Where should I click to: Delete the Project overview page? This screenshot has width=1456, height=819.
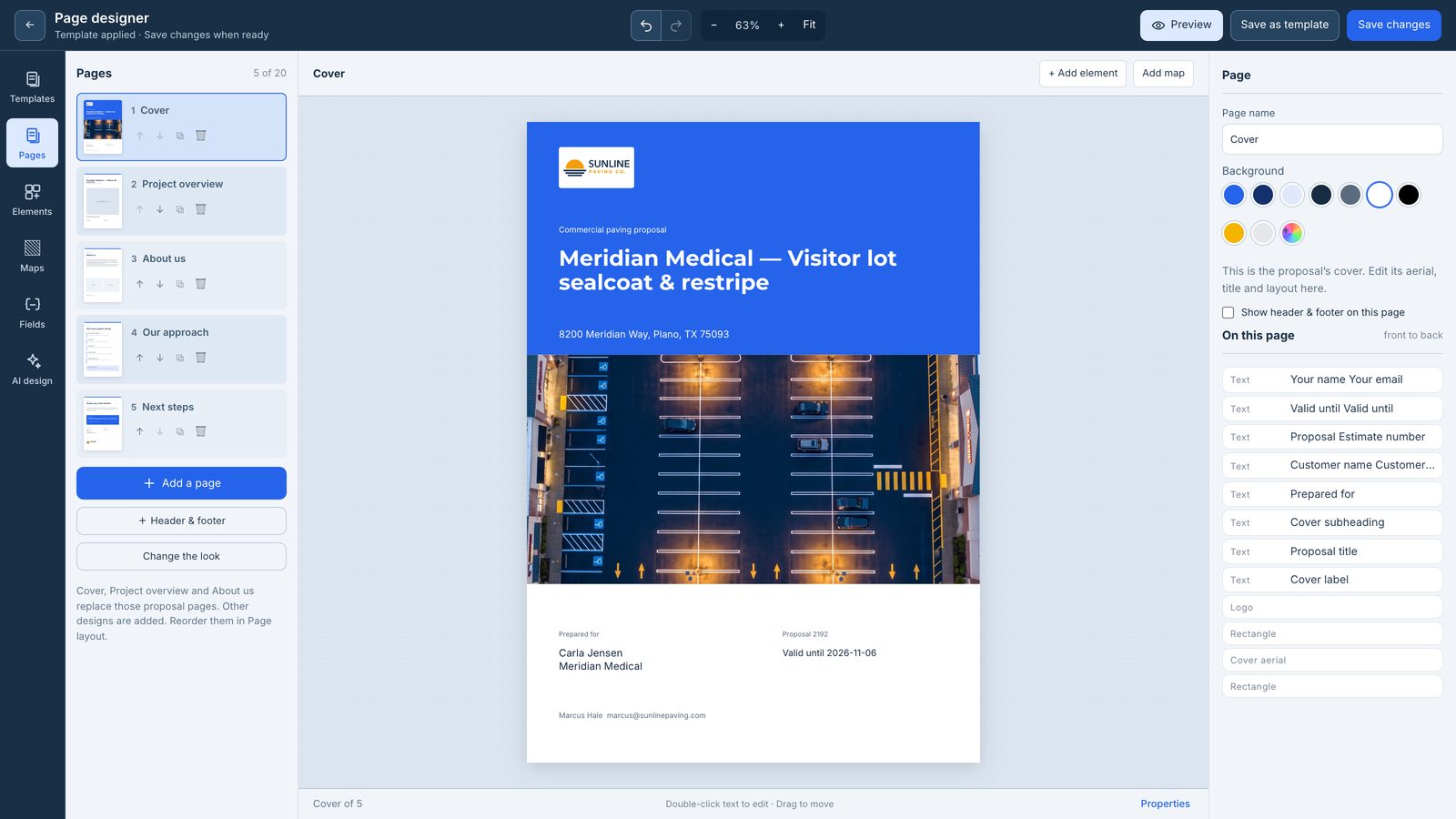click(201, 209)
